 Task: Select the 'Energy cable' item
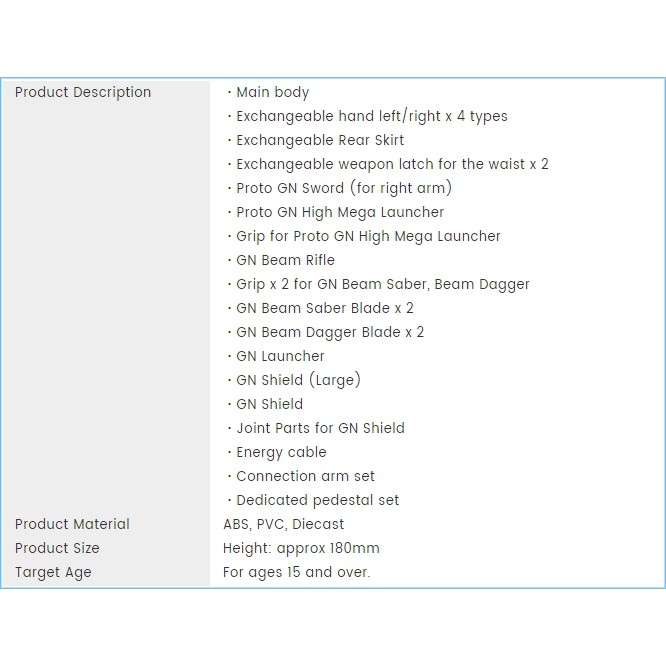pyautogui.click(x=281, y=452)
